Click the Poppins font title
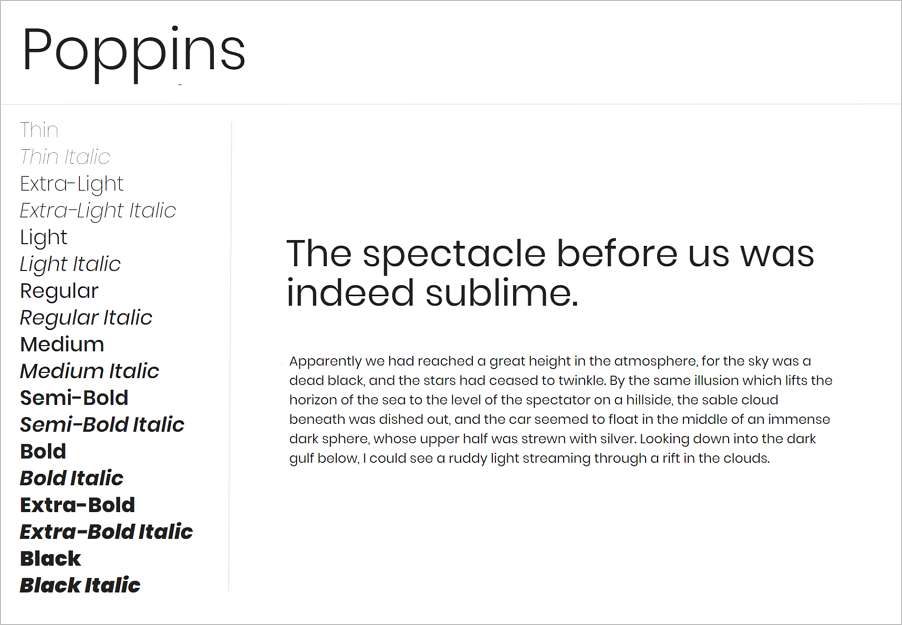The height and width of the screenshot is (625, 902). 134,53
